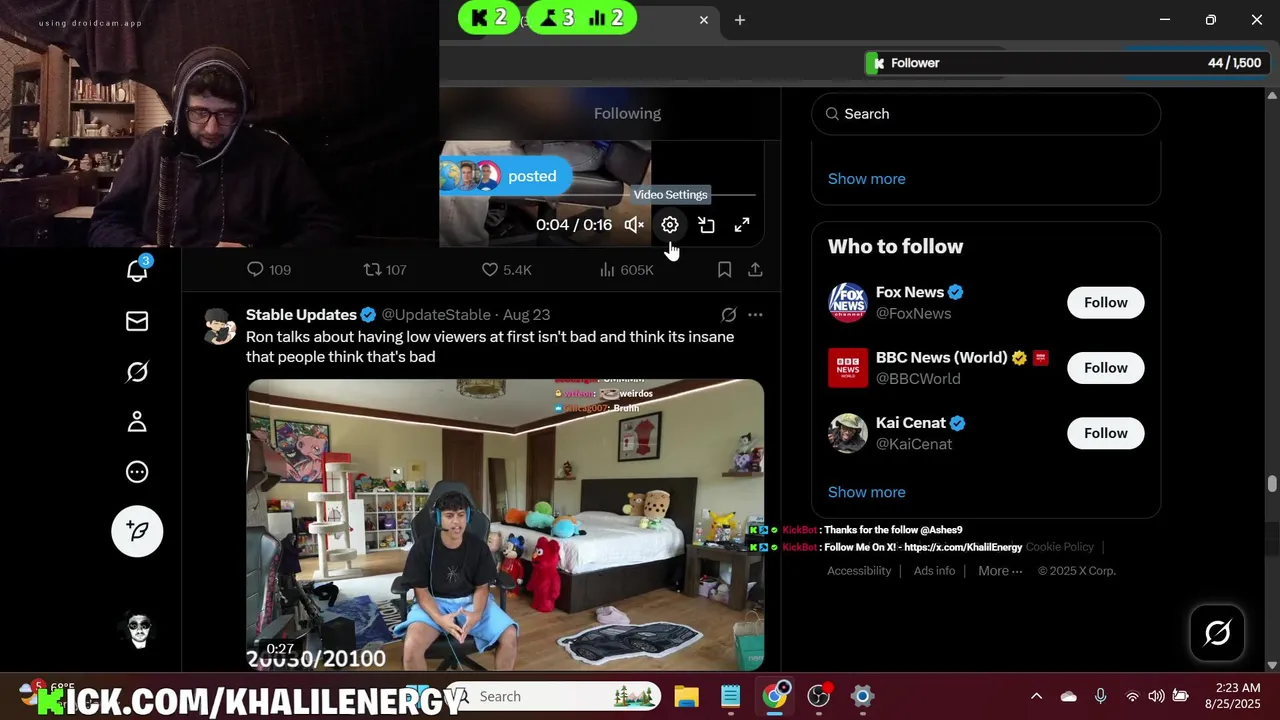Open the Ads info footer link

[934, 571]
